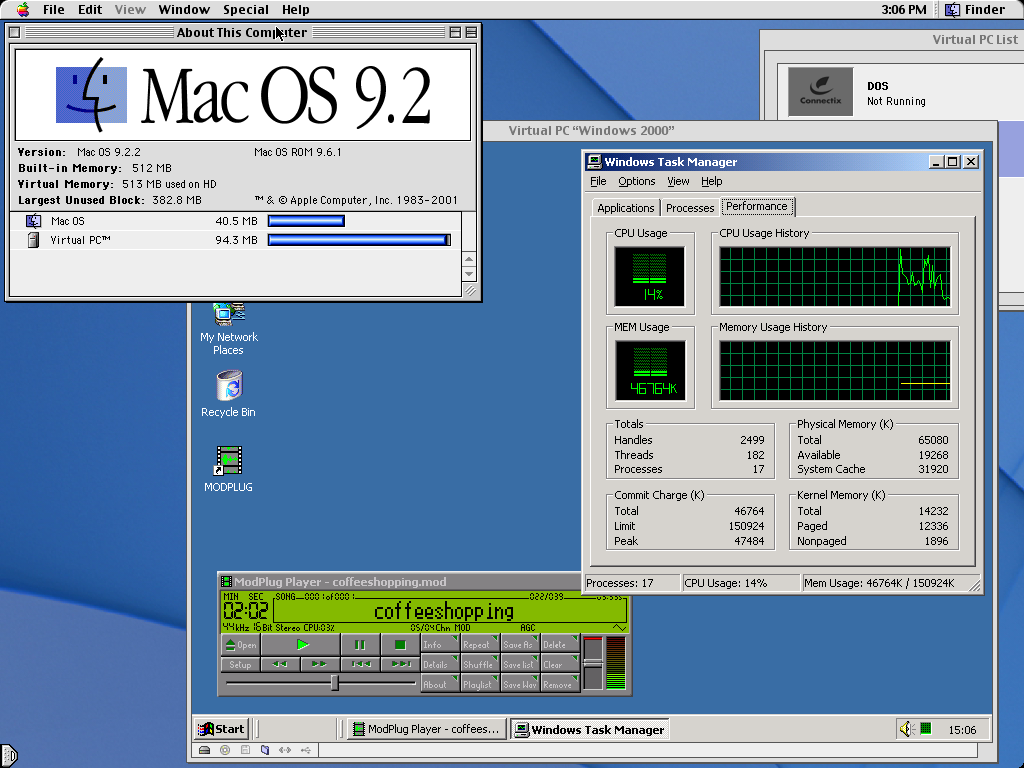
Task: Click Save list in ModPlug Player
Action: click(520, 664)
